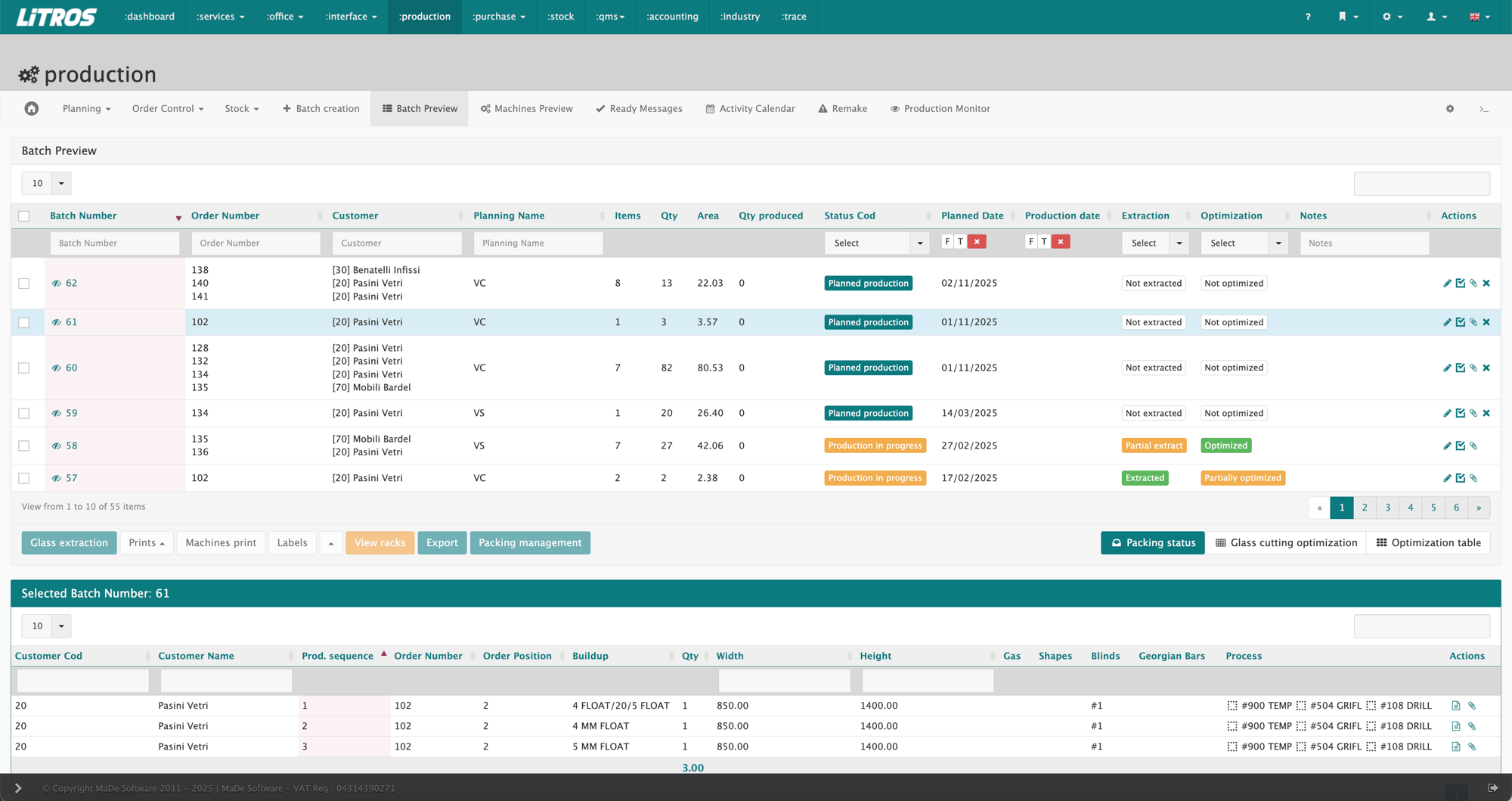This screenshot has height=801, width=1512.
Task: Open the Optimization filter Select dropdown
Action: 1244,243
